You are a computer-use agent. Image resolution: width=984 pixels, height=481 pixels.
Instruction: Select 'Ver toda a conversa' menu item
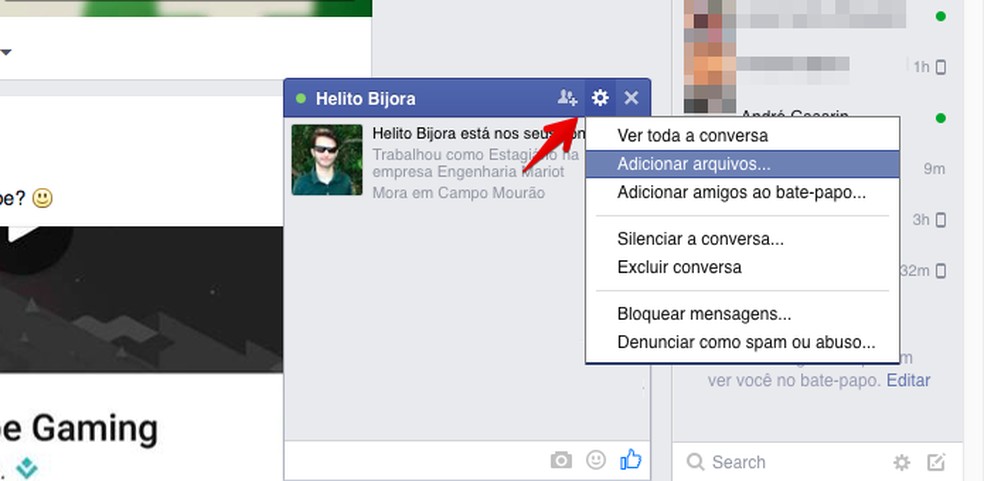point(742,136)
